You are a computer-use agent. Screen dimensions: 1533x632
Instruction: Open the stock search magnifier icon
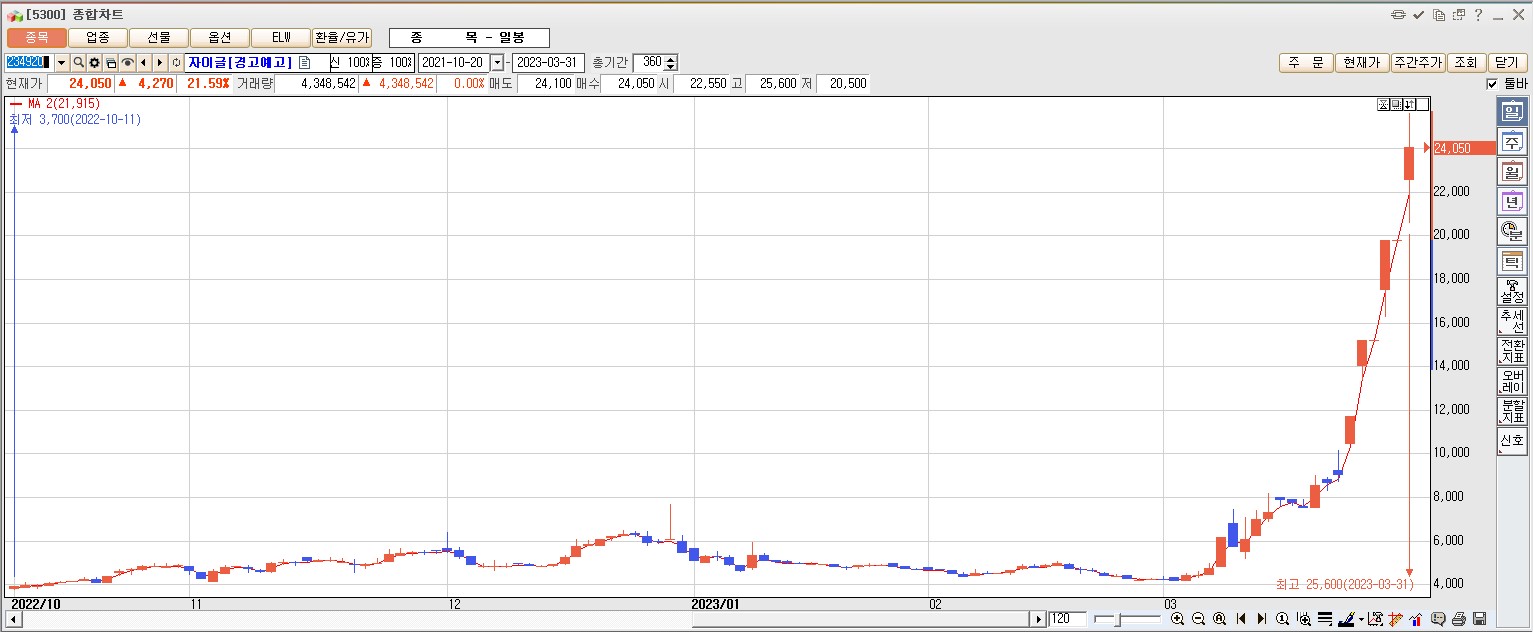pyautogui.click(x=78, y=63)
